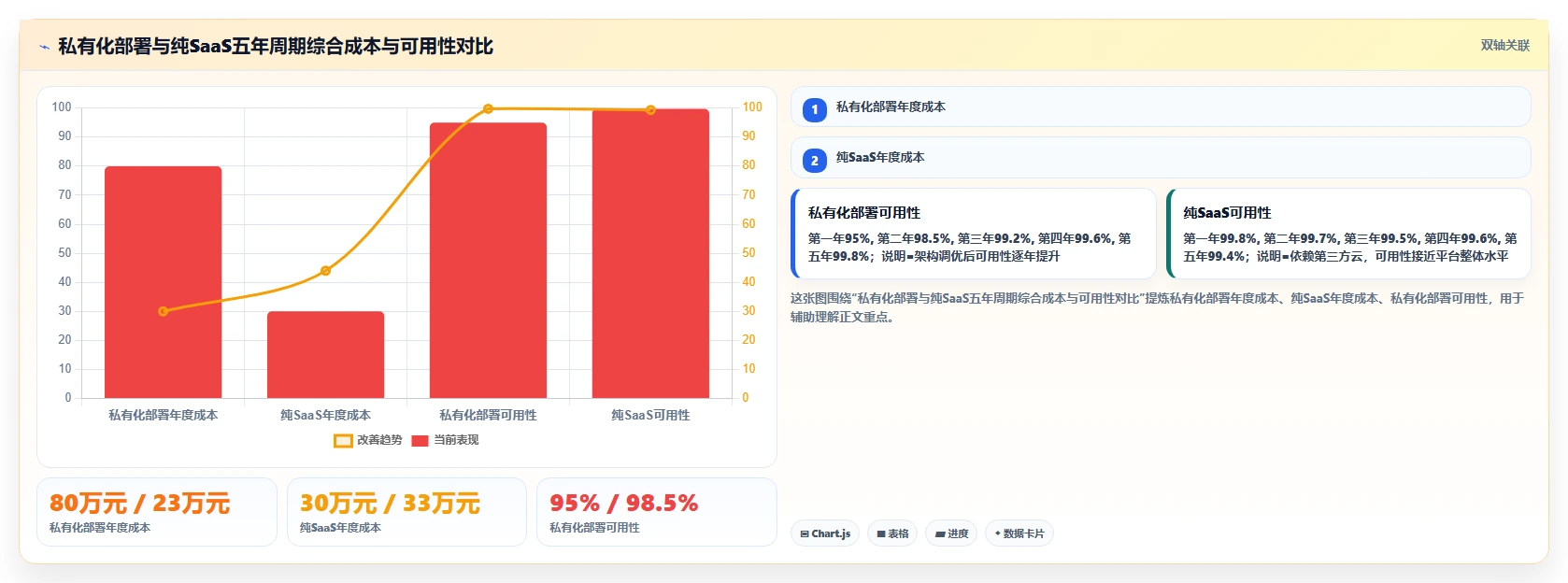The image size is (1568, 583).
Task: Toggle 改善趋势 legend entry
Action: tap(368, 440)
